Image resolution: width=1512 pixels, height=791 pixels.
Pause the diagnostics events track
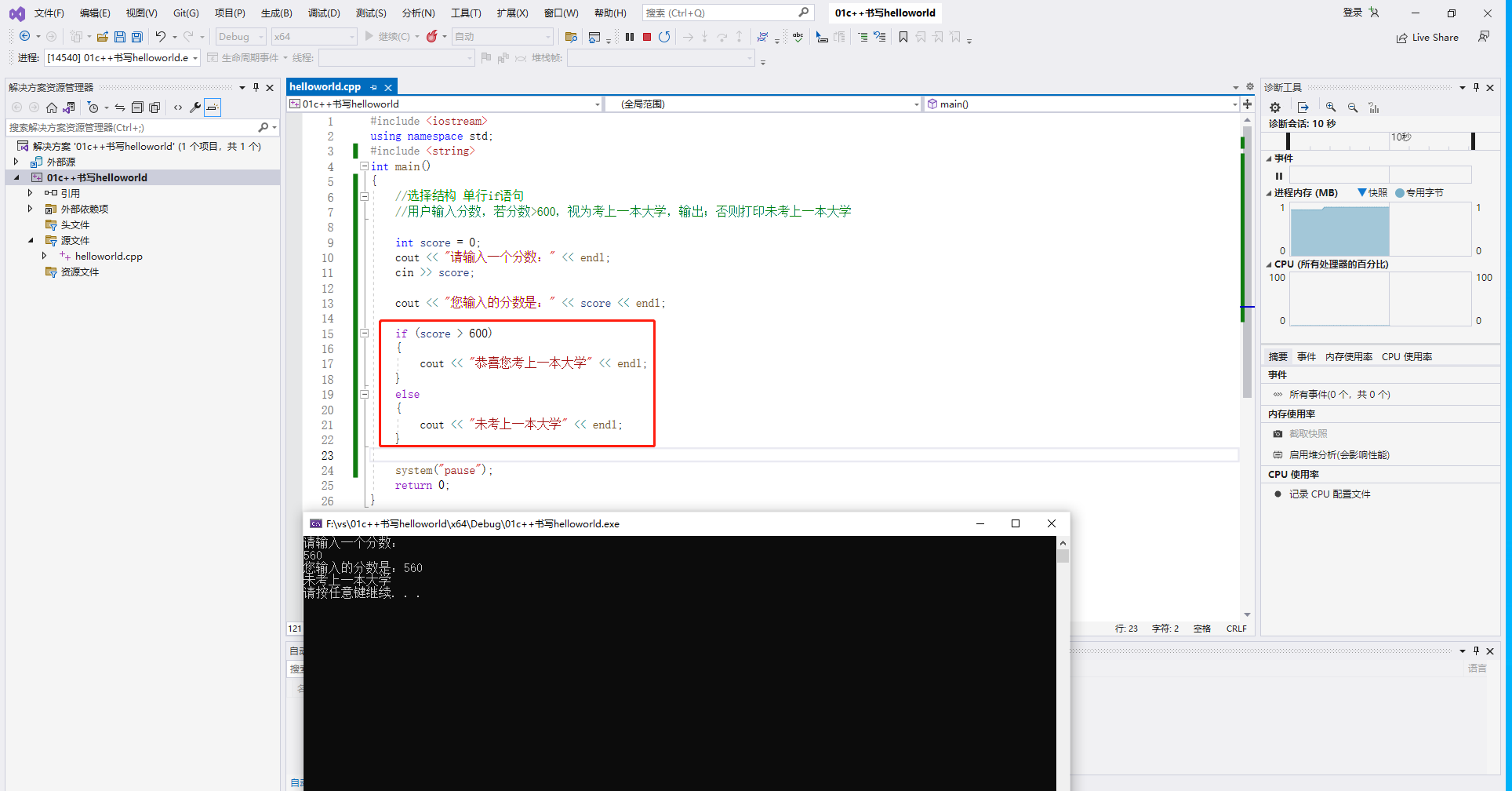pyautogui.click(x=1279, y=176)
